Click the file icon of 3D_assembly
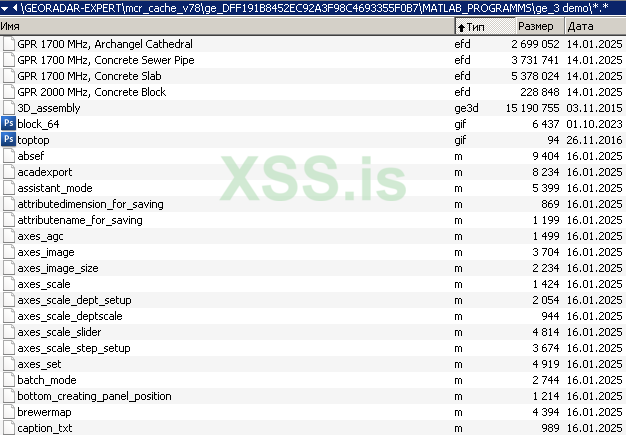 coord(8,108)
